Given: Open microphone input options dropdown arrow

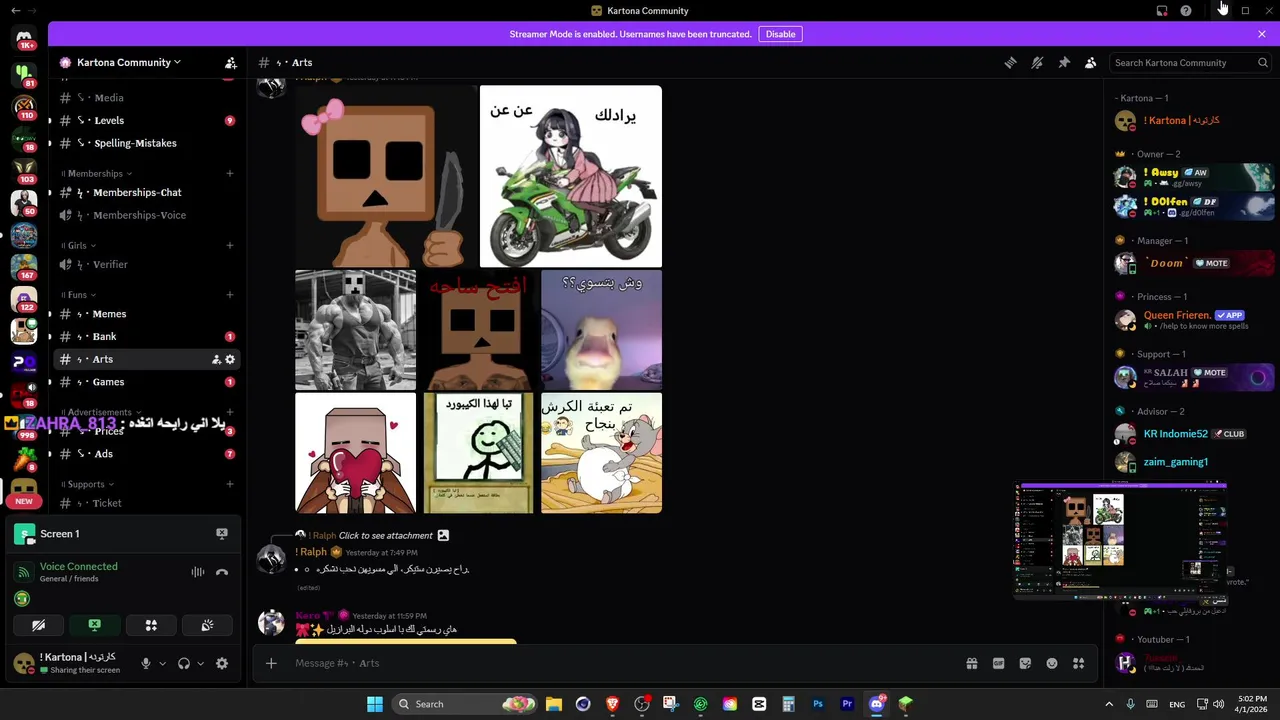Looking at the screenshot, I should coord(162,663).
